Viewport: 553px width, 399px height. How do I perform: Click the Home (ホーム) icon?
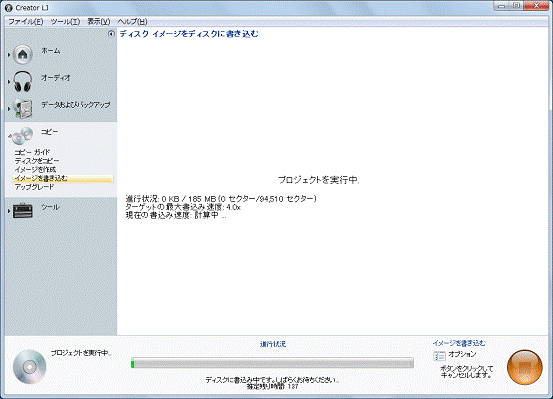pyautogui.click(x=23, y=54)
